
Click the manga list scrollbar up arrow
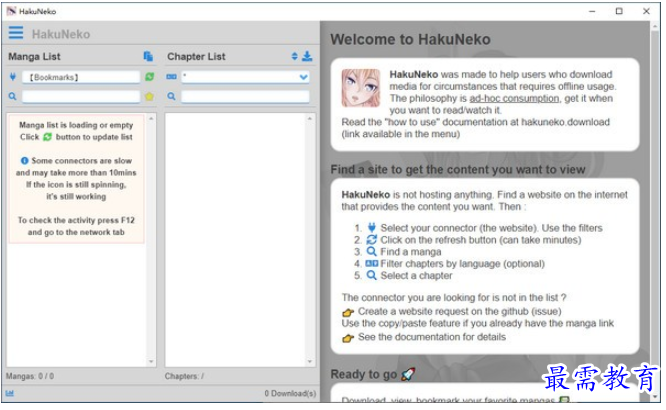point(151,119)
